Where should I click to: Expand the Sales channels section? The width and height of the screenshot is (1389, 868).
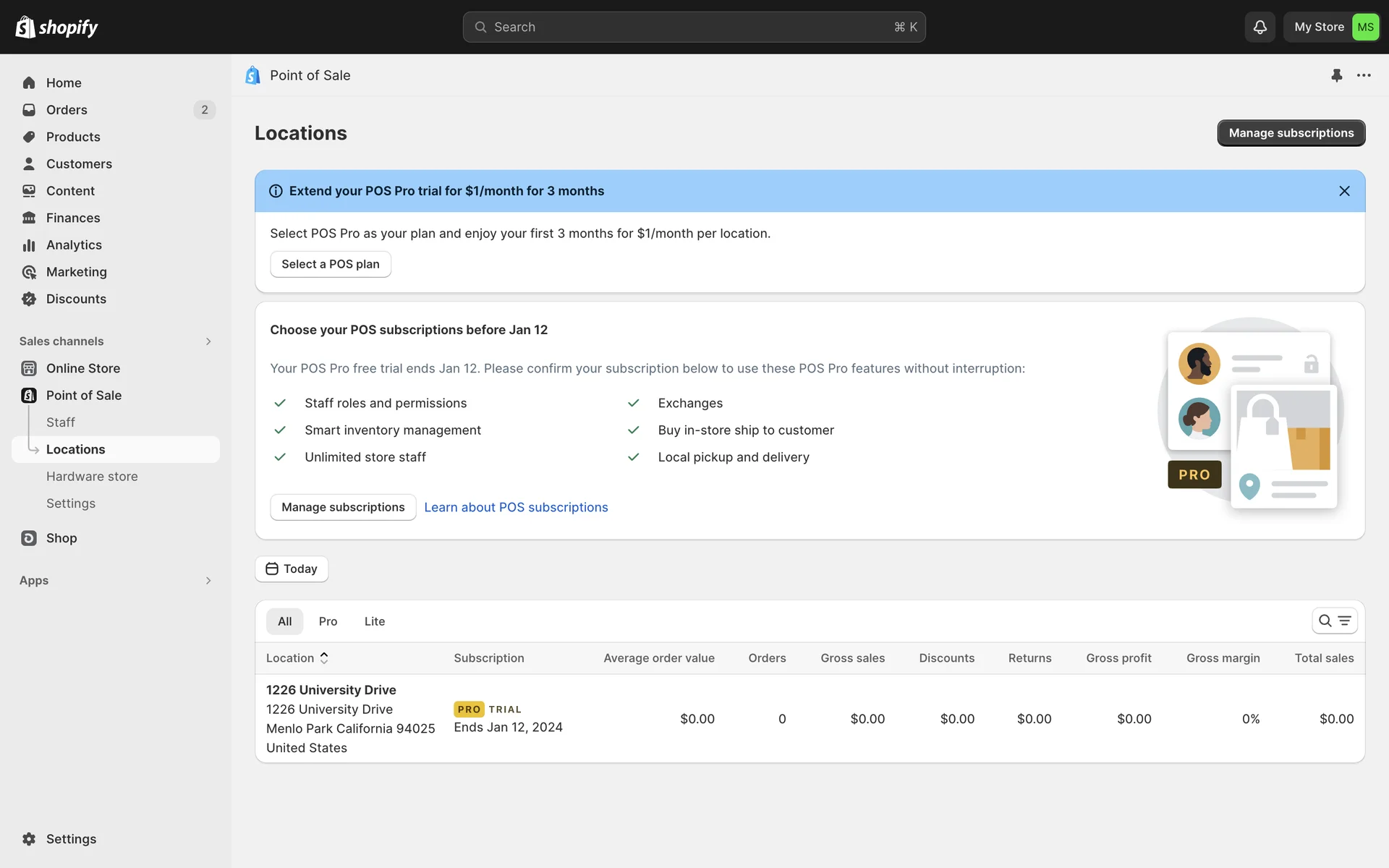[208, 341]
